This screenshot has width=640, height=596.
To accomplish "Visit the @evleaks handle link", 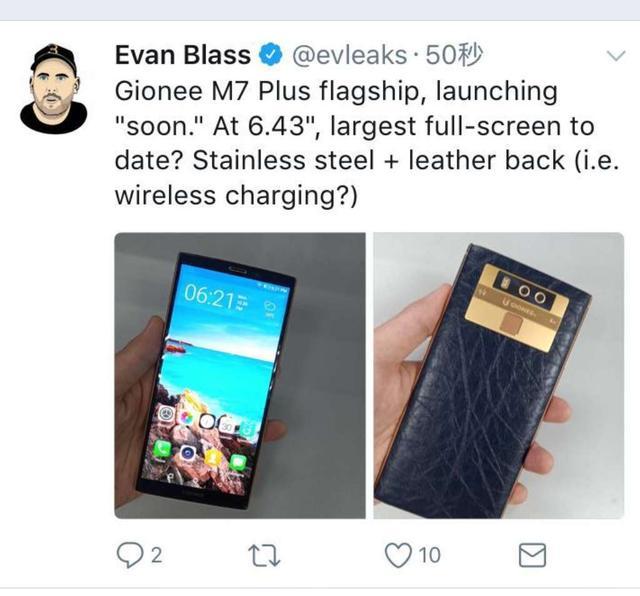I will (x=349, y=55).
